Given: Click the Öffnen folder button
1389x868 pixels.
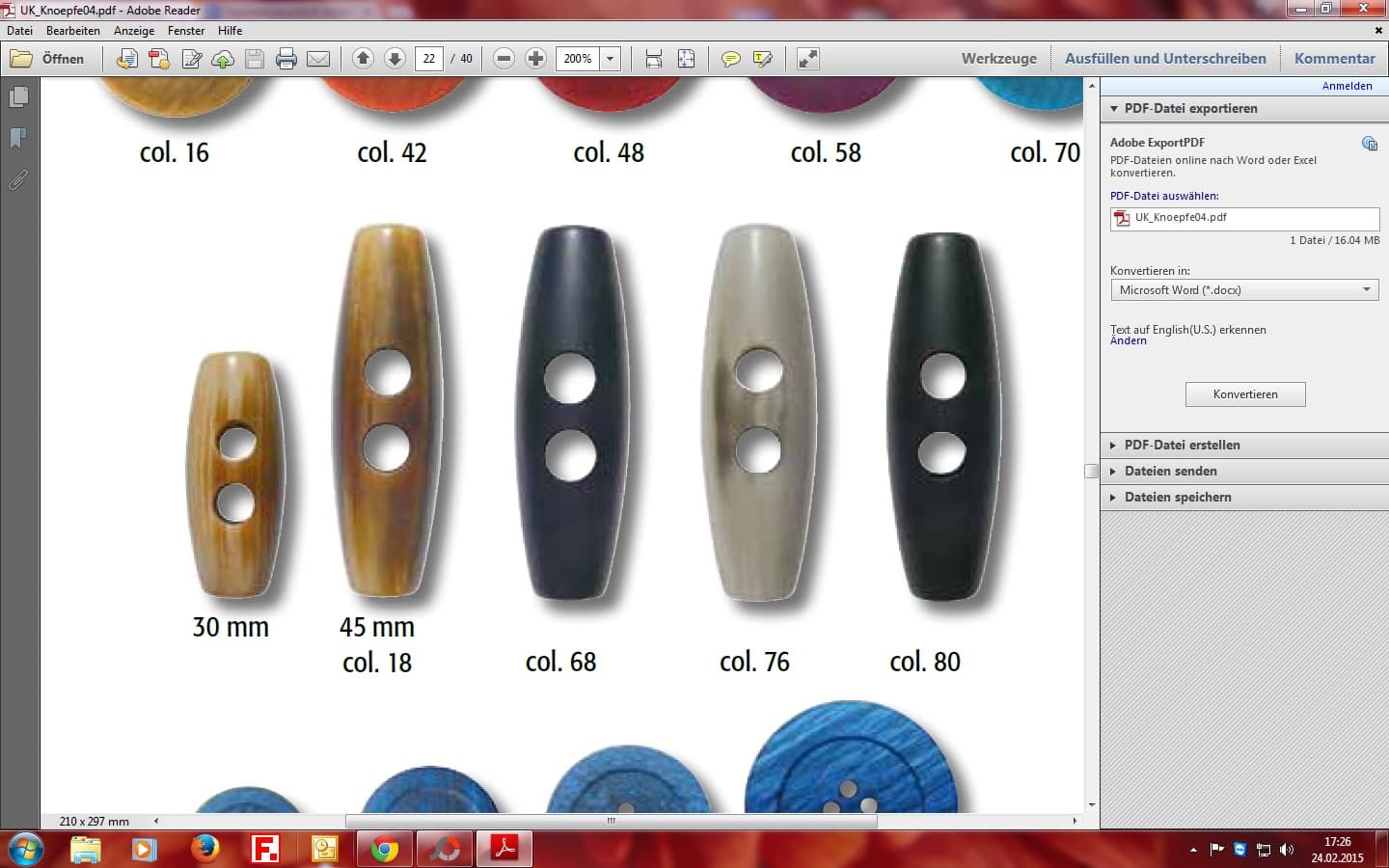Looking at the screenshot, I should (47, 59).
